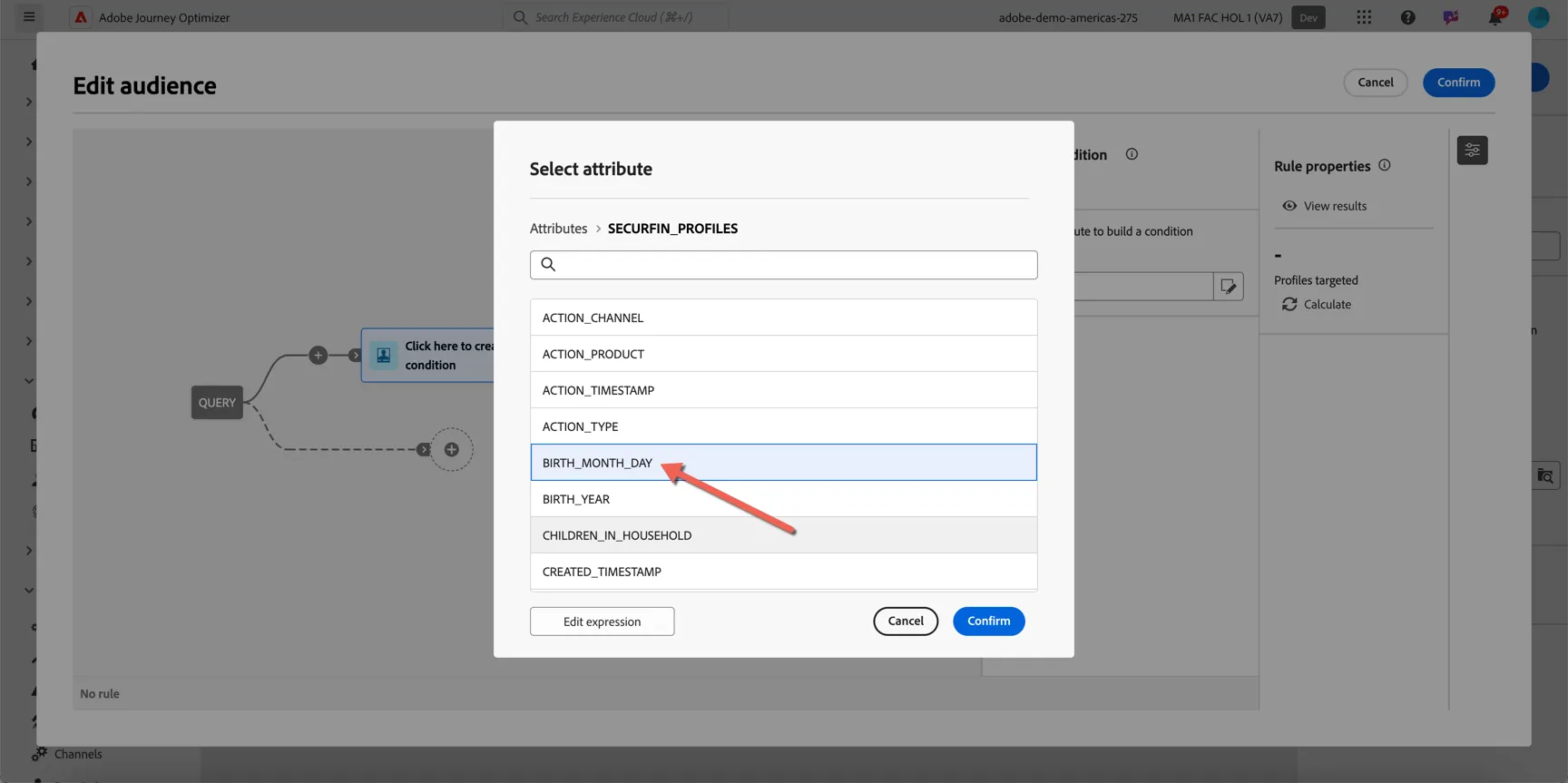This screenshot has width=1568, height=783.
Task: Click the Adobe logo icon
Action: tap(81, 17)
